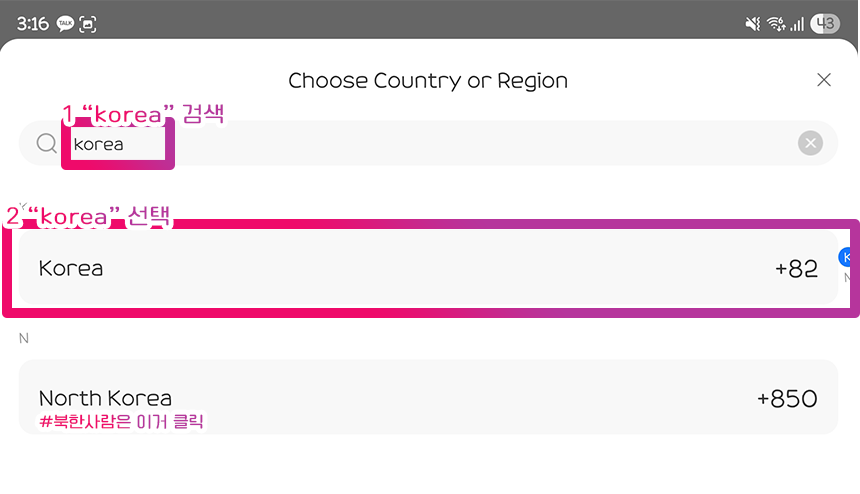Screen dimensions: 860x494
Task: Click the magnifier search icon
Action: [46, 144]
